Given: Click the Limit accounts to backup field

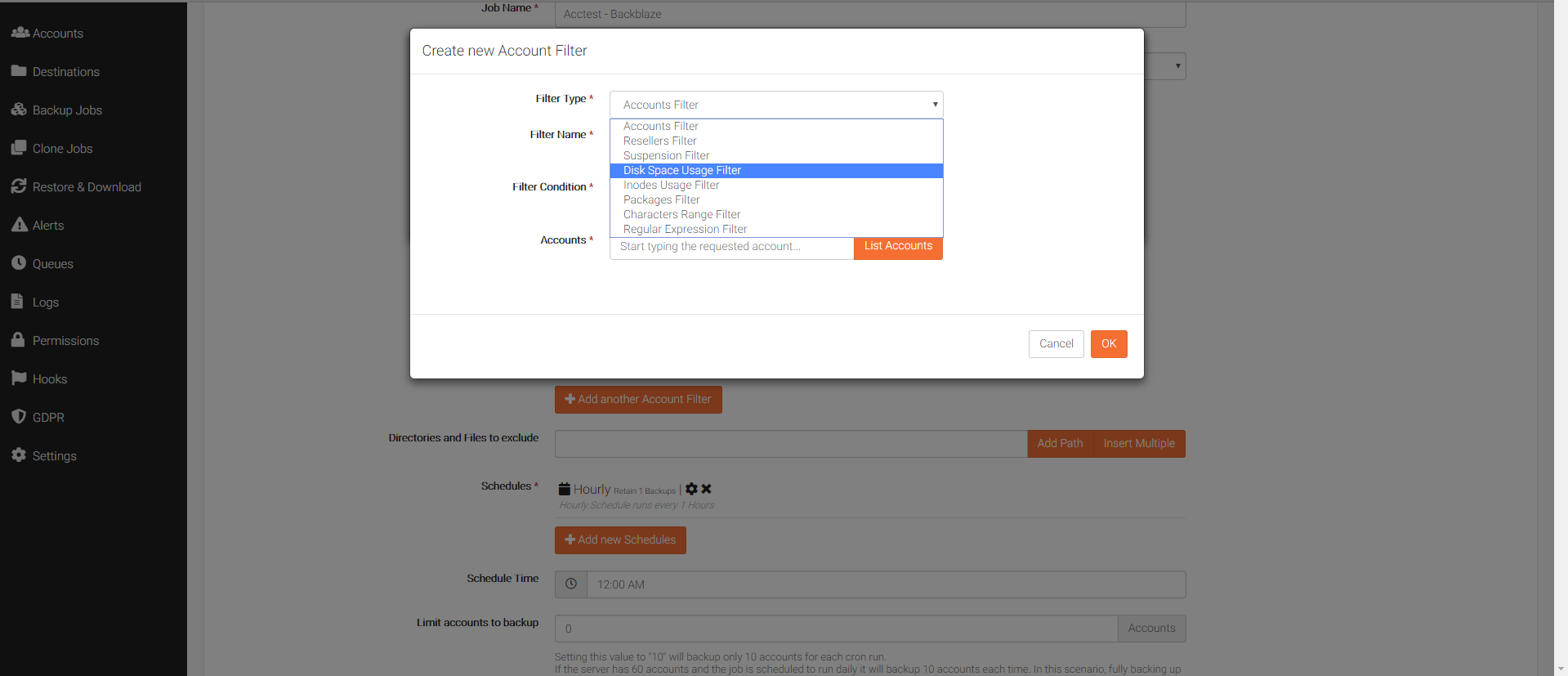Looking at the screenshot, I should [x=836, y=629].
